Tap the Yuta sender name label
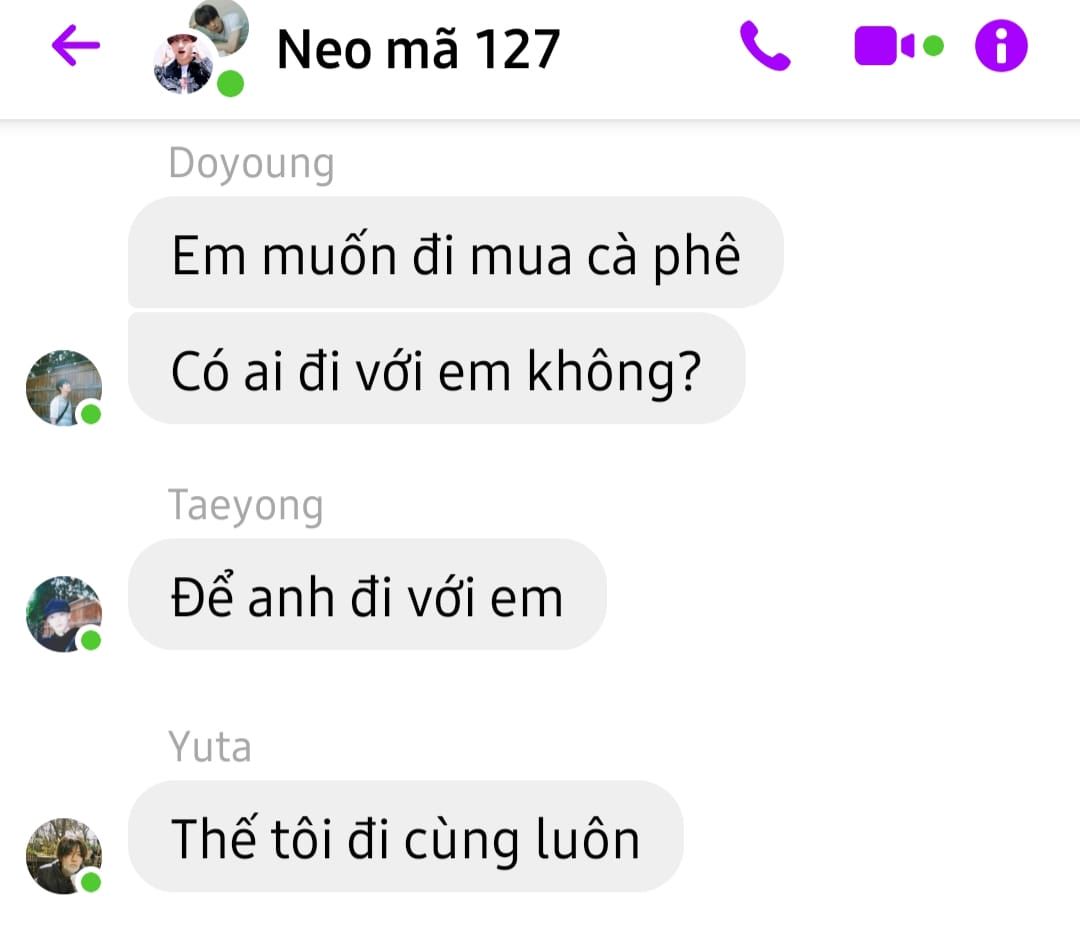Viewport: 1080px width, 928px height. click(x=210, y=747)
